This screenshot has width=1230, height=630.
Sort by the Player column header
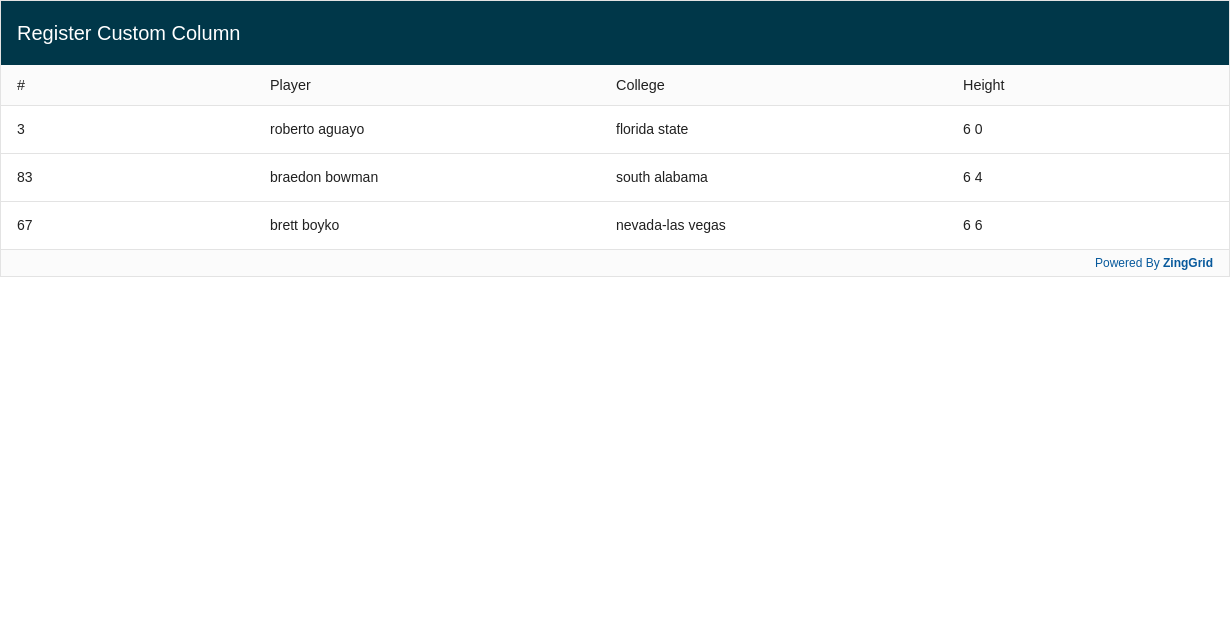pos(291,85)
